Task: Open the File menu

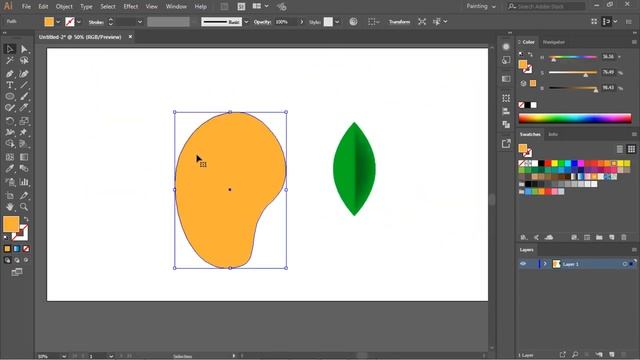Action: [26, 7]
